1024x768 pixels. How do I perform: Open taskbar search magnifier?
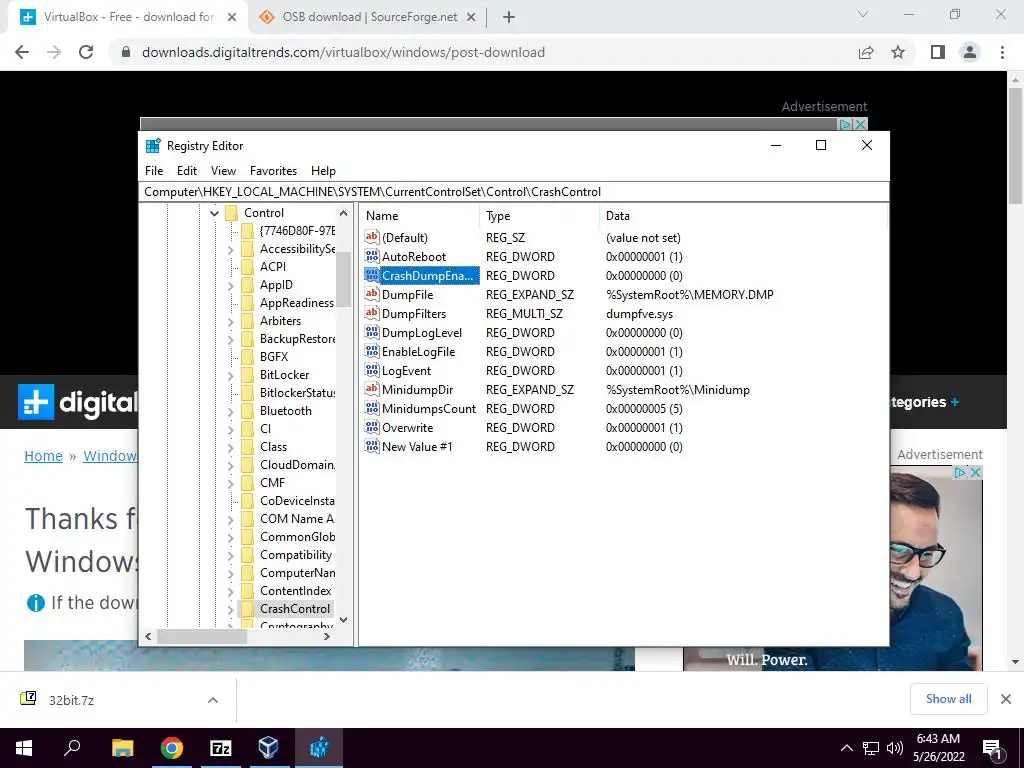(x=72, y=748)
